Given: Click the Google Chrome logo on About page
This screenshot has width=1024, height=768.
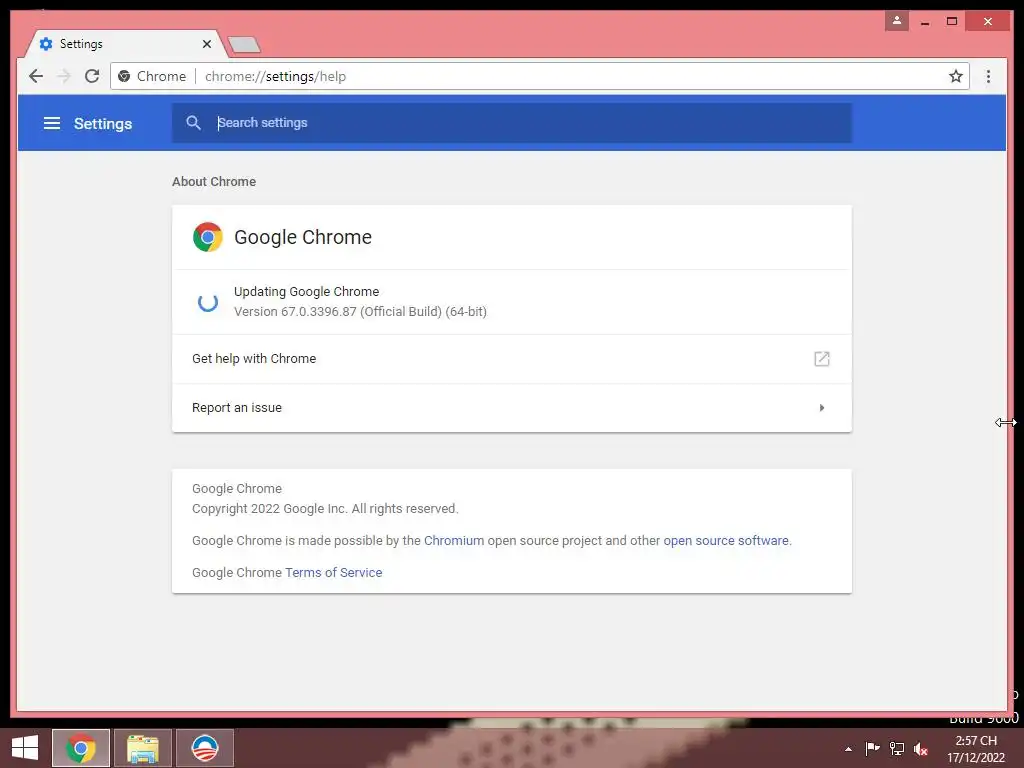Looking at the screenshot, I should tap(208, 237).
